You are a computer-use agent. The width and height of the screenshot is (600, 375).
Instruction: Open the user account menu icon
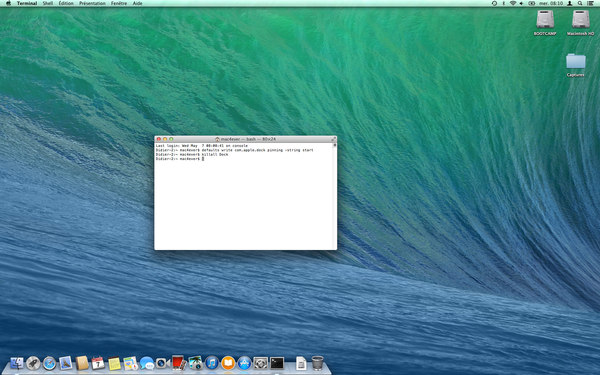(570, 3)
